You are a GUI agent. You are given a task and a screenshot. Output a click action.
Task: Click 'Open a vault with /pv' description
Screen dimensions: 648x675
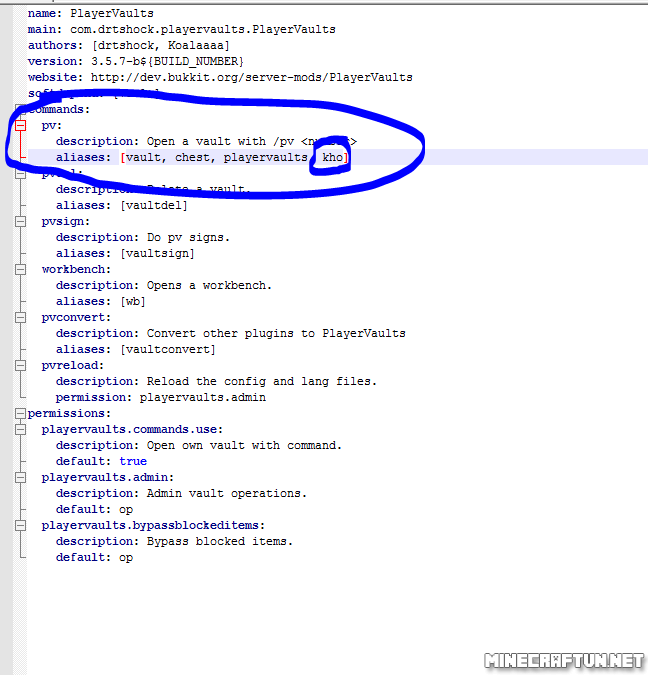(220, 141)
